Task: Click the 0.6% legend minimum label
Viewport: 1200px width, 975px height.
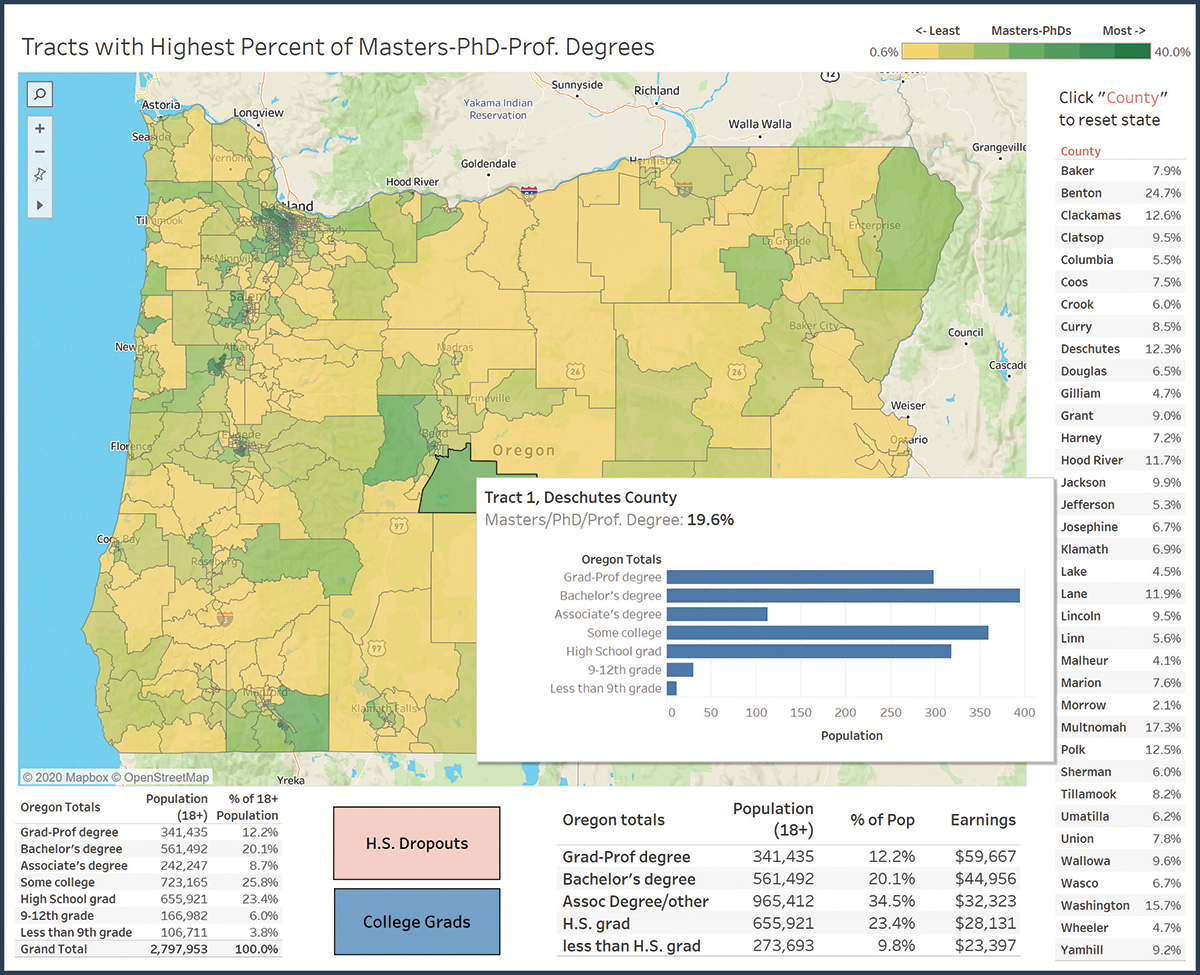Action: (883, 52)
